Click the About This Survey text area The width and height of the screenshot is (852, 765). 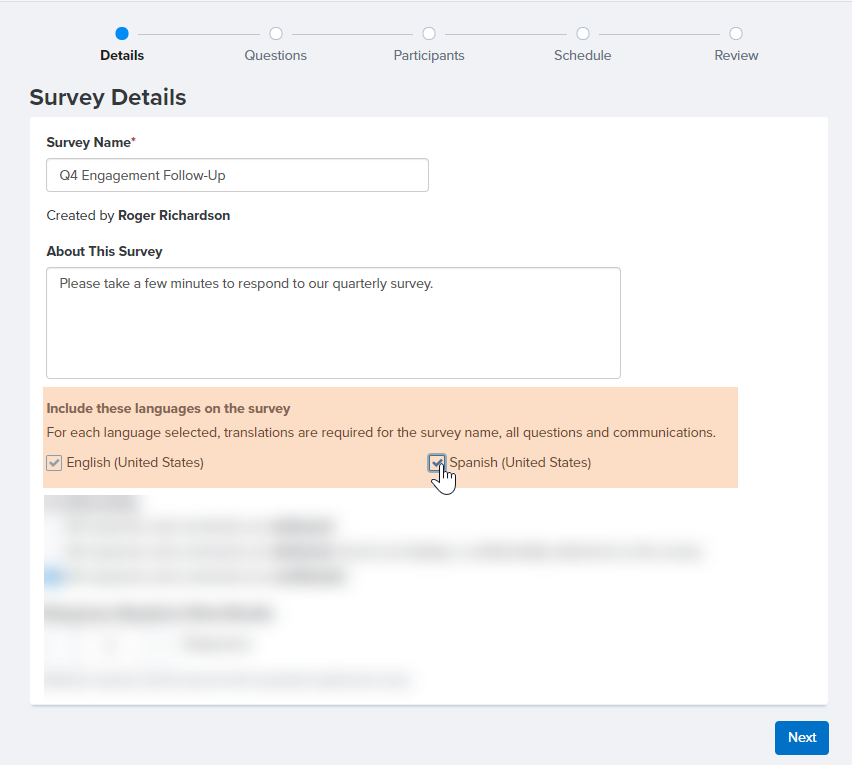tap(333, 322)
